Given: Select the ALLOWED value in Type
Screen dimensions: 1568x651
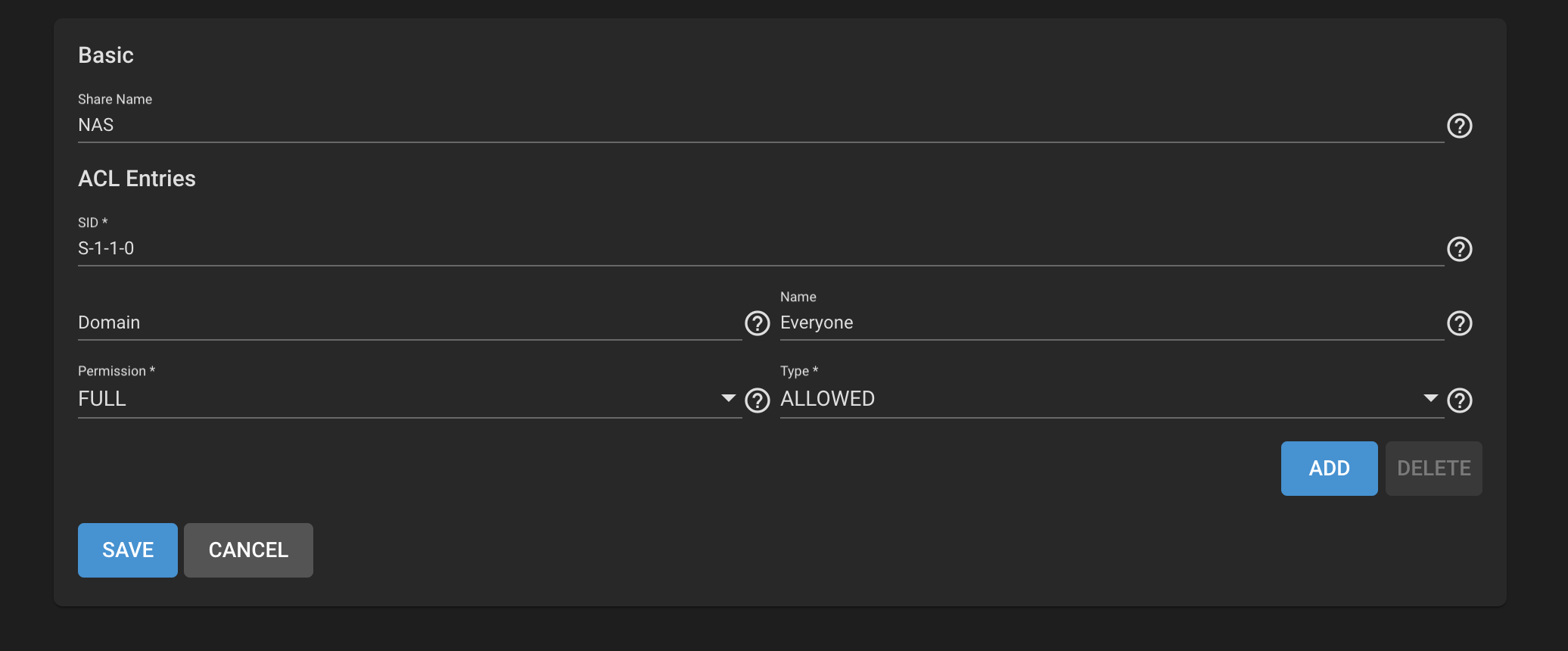Looking at the screenshot, I should 827,399.
